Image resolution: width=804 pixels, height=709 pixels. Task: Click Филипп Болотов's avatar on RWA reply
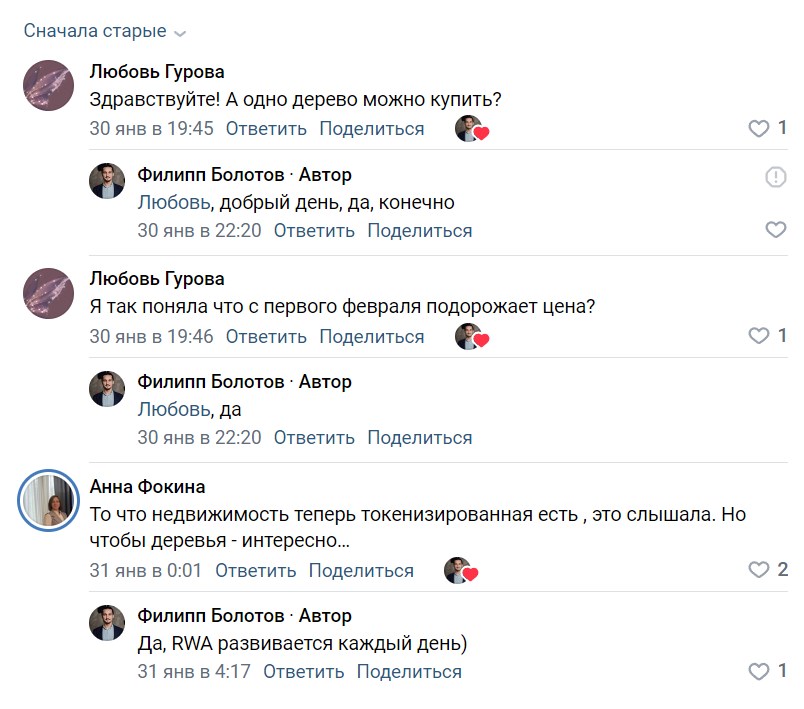point(107,622)
